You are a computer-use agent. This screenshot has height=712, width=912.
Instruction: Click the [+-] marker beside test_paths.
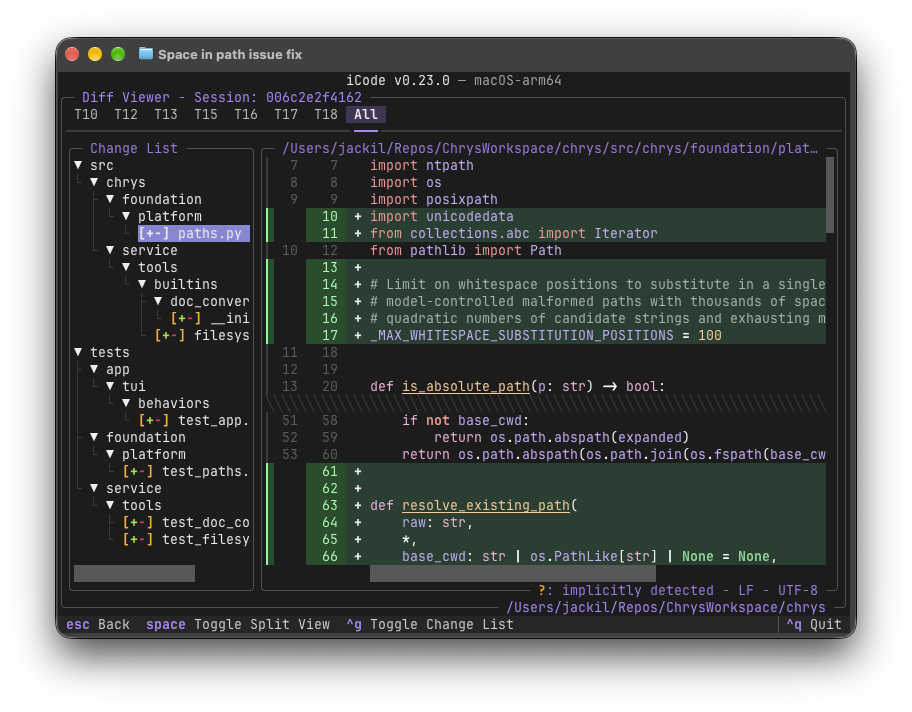138,471
